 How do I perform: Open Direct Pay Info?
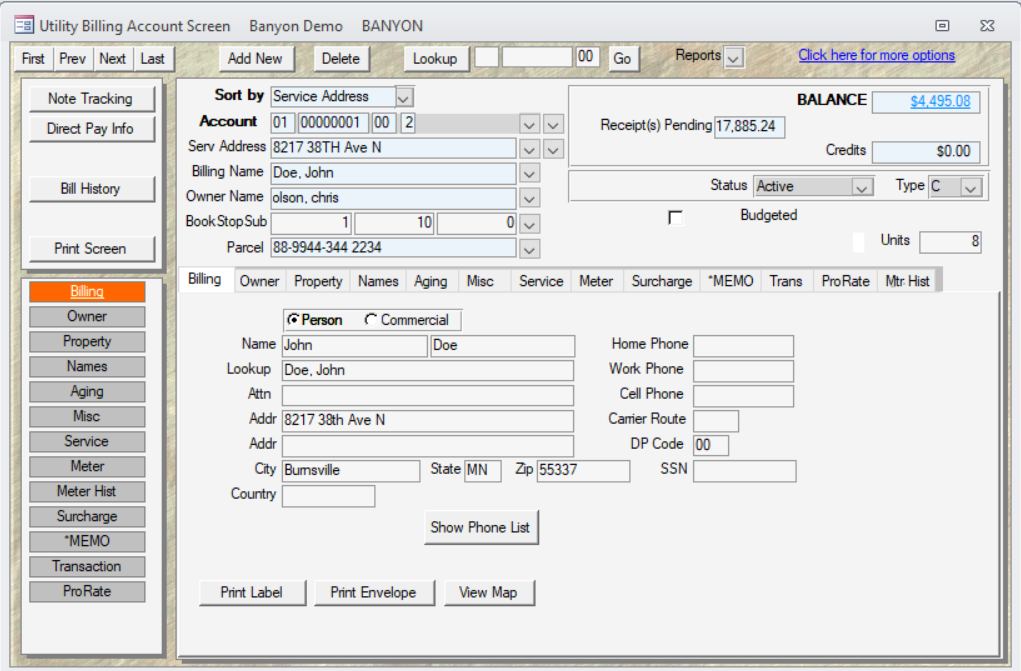(91, 128)
